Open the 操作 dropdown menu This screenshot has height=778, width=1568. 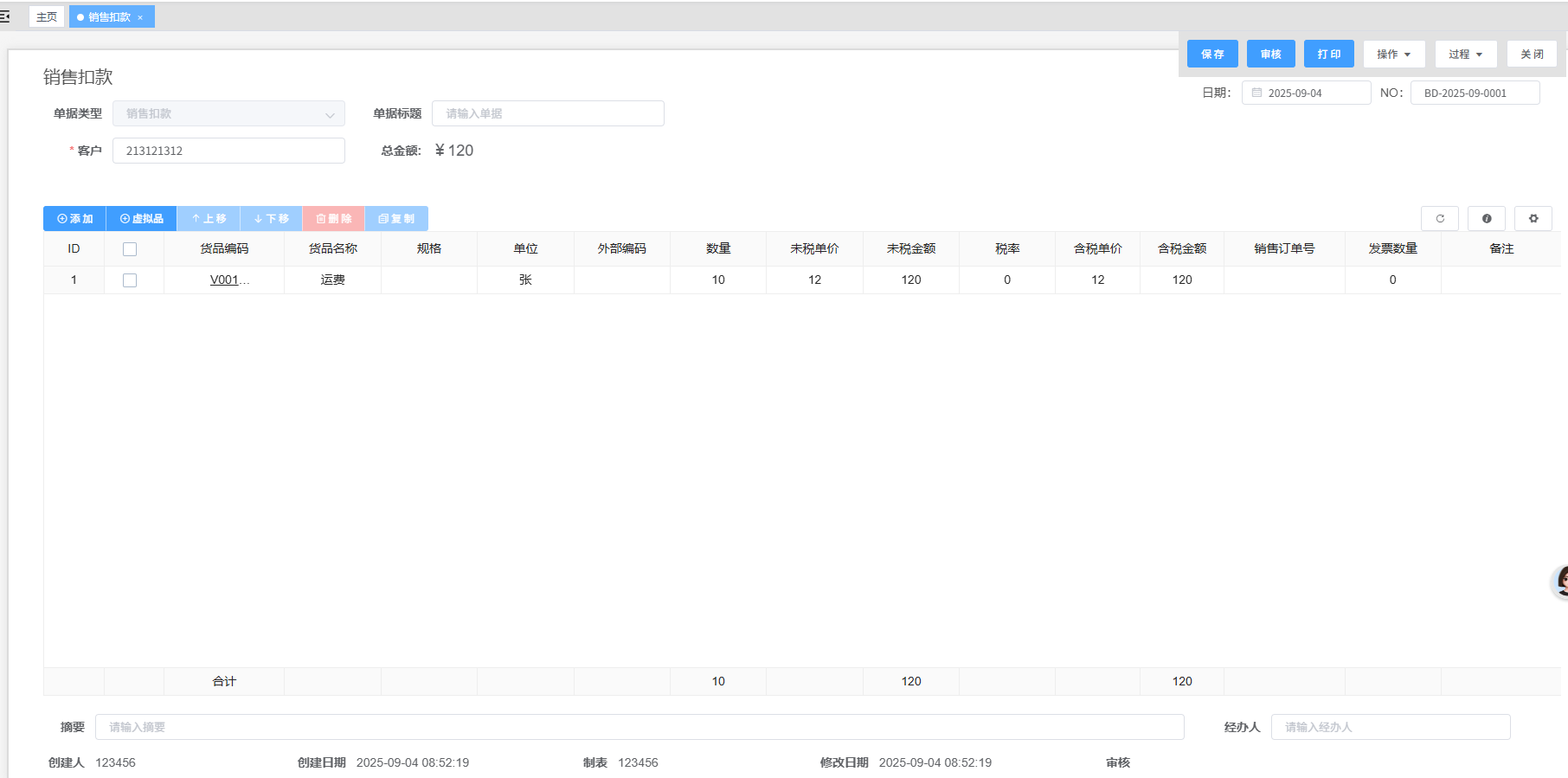1393,55
